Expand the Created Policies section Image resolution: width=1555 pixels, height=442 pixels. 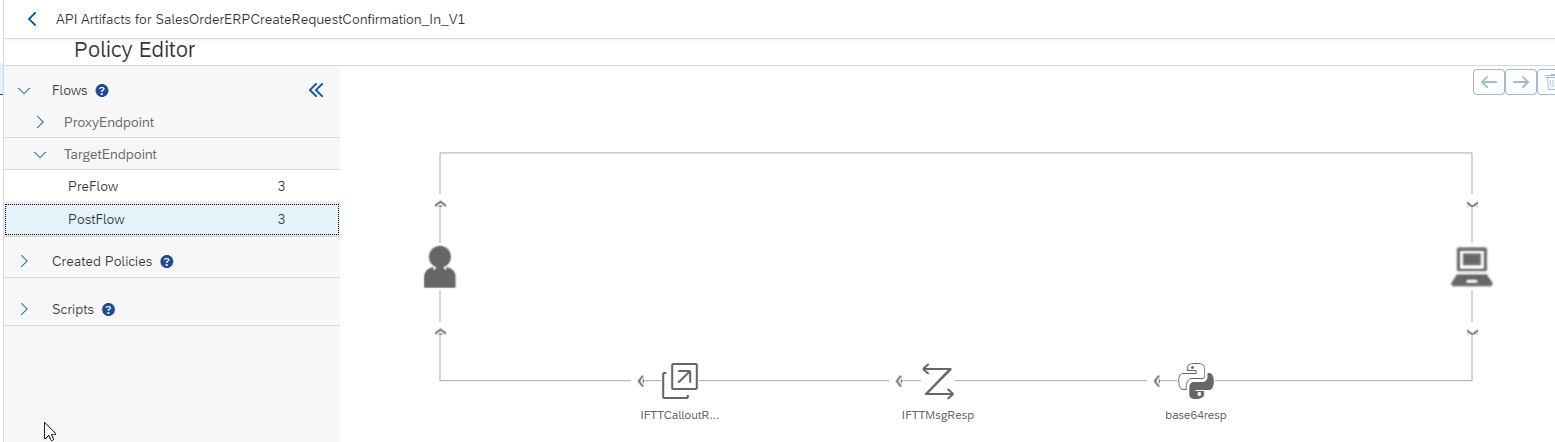[x=24, y=261]
